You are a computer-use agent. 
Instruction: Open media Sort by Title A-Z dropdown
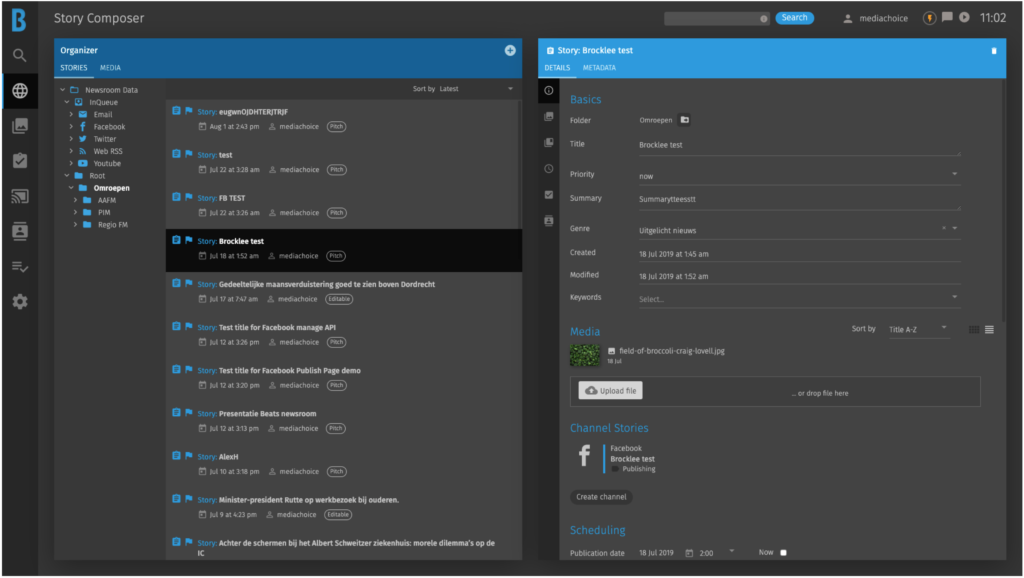click(918, 329)
